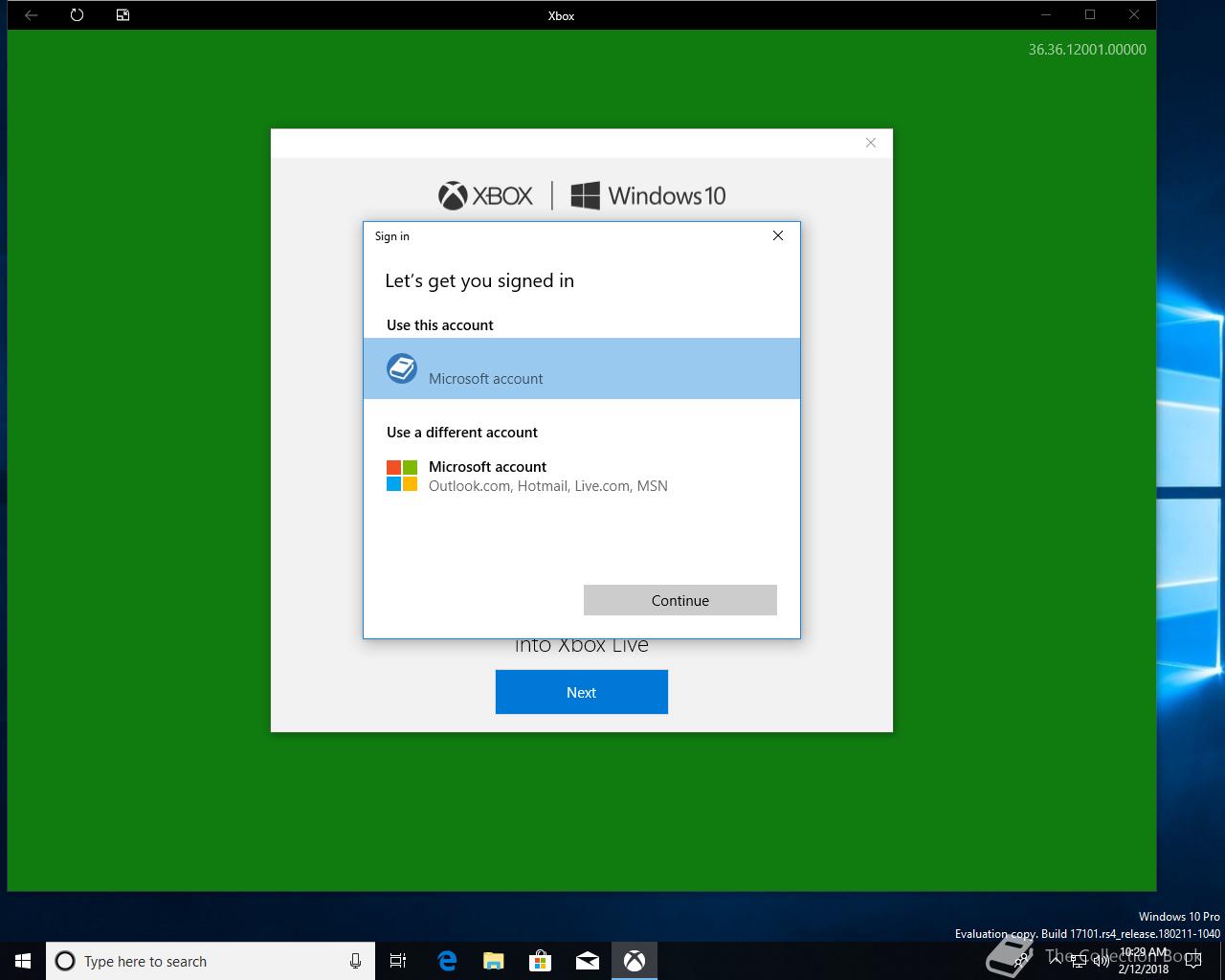Click the version number 36.36.12001.00000

coord(1087,49)
